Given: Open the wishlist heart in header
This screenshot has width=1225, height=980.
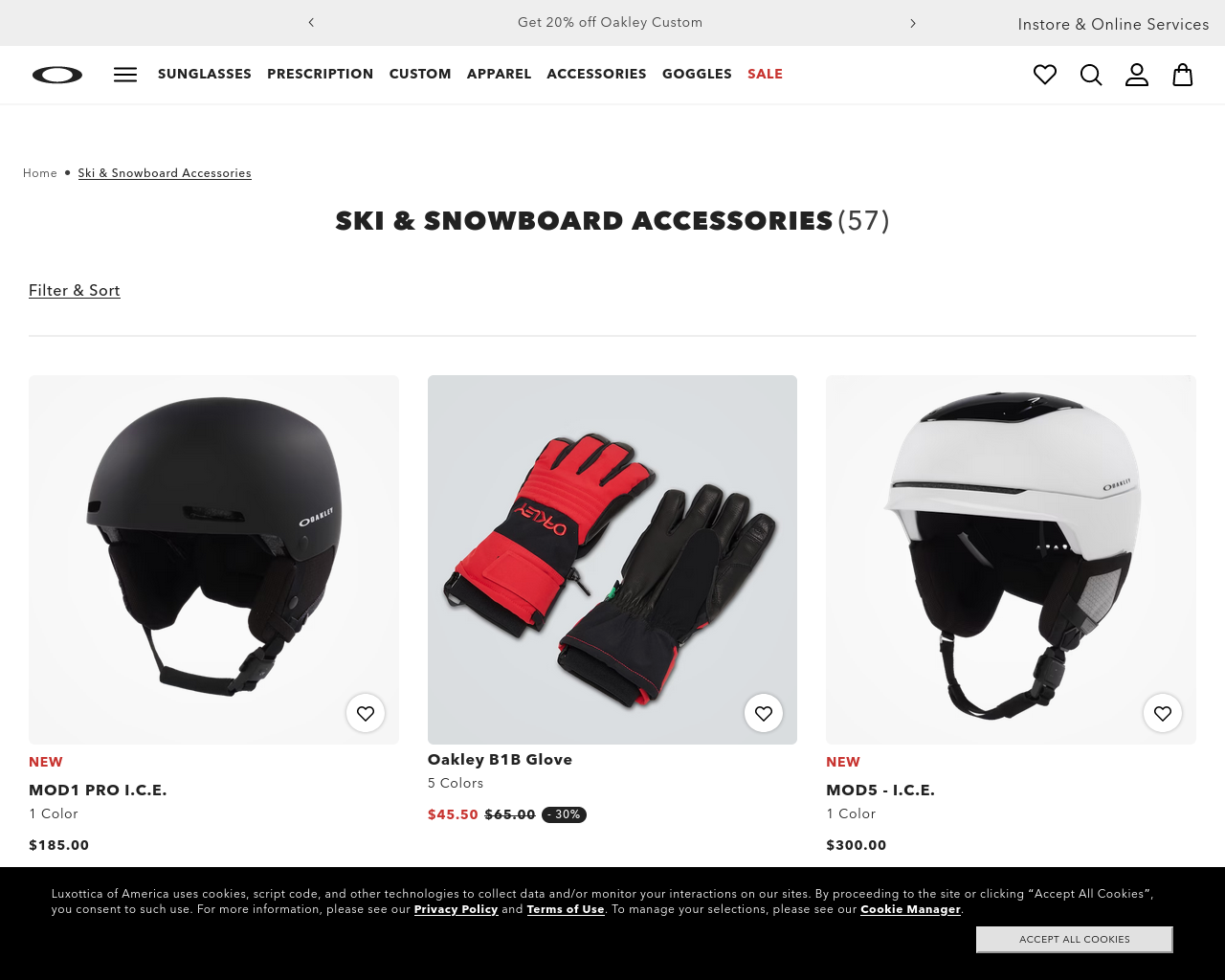Looking at the screenshot, I should coord(1045,75).
